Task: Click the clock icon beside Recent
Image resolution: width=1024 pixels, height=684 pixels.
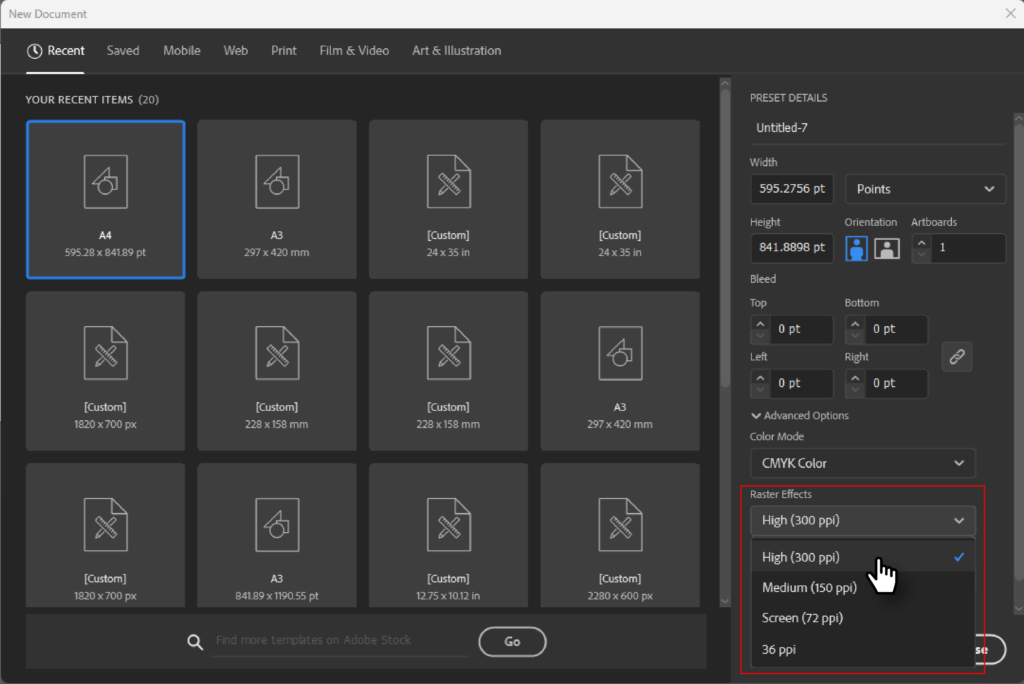Action: pyautogui.click(x=35, y=51)
